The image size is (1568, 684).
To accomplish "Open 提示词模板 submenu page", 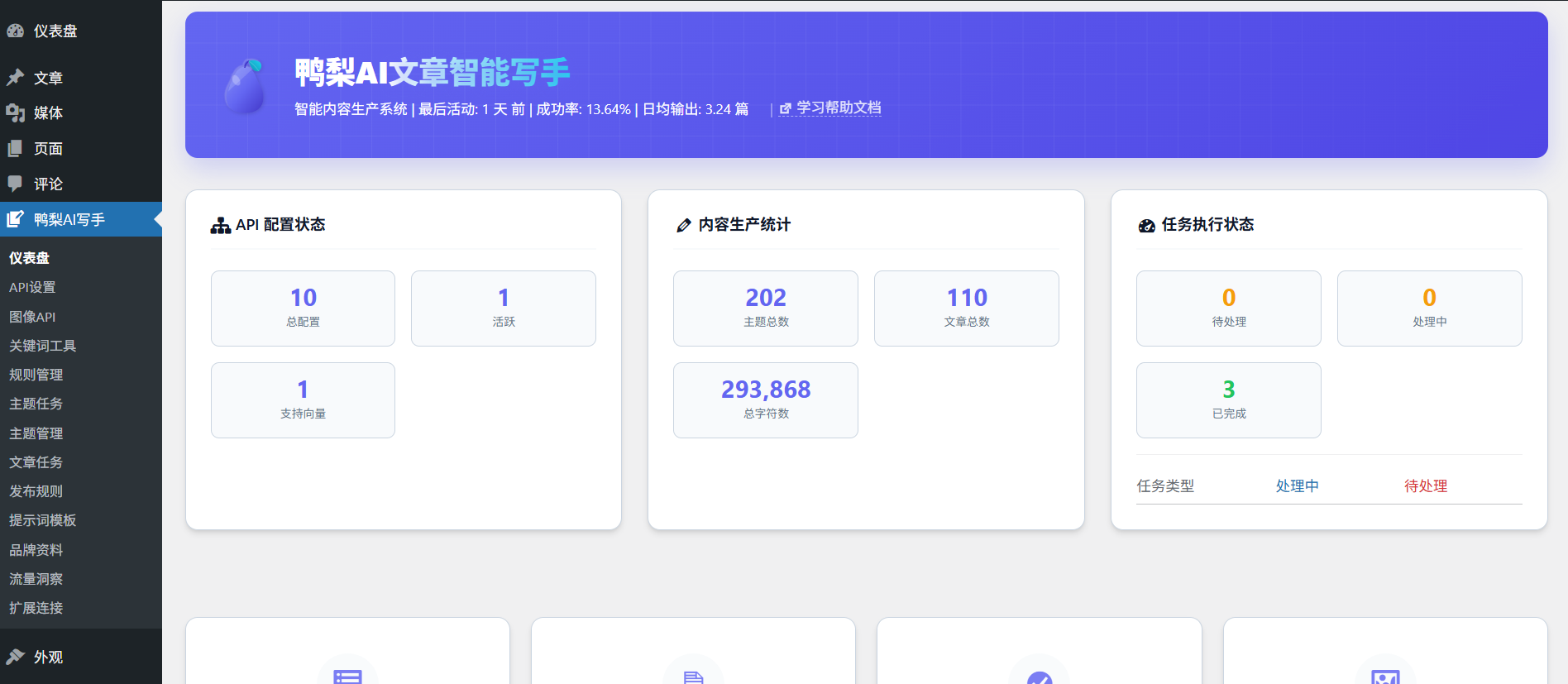I will (x=81, y=520).
